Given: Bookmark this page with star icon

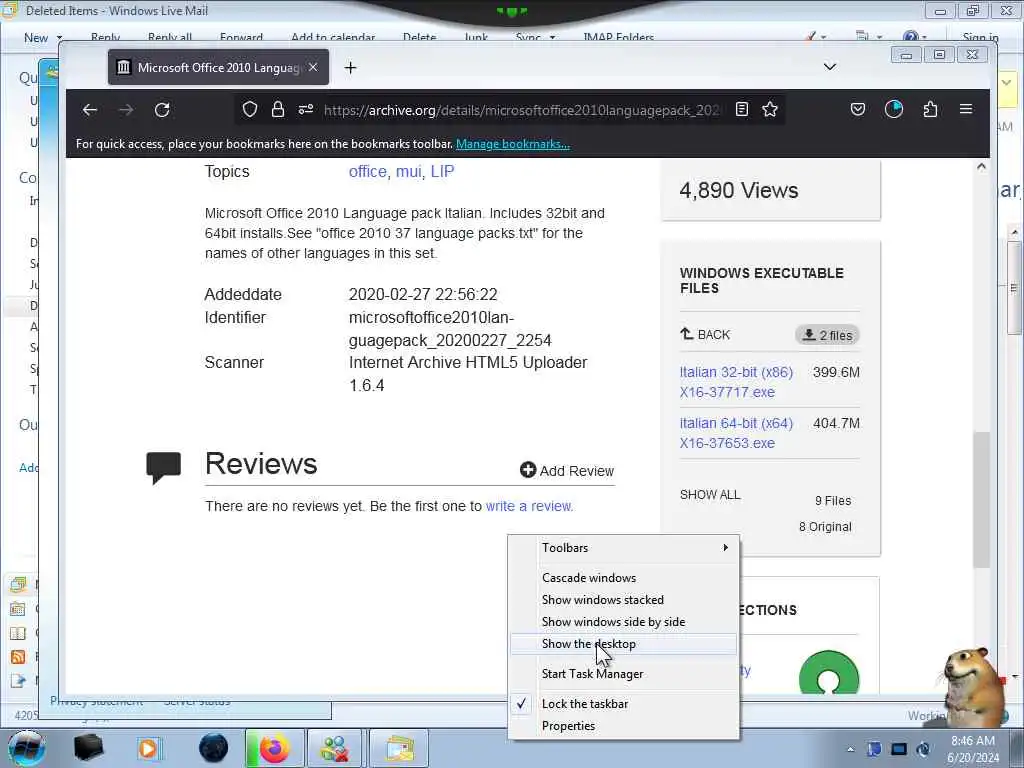Looking at the screenshot, I should click(x=770, y=109).
